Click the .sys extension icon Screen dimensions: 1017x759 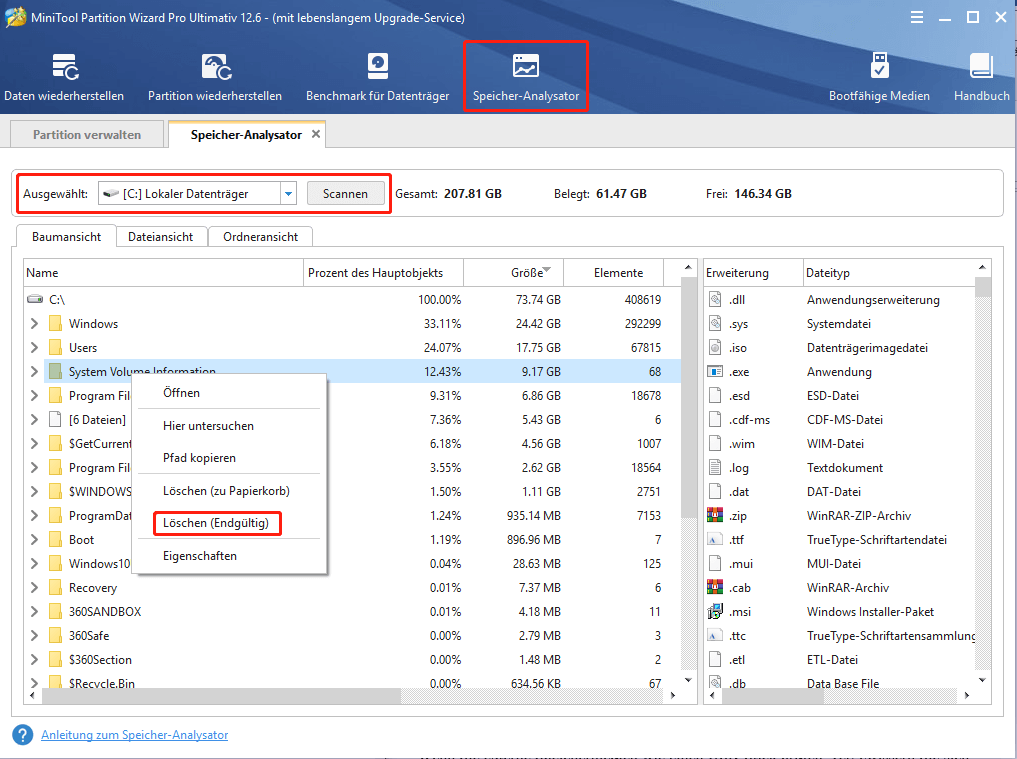(715, 324)
